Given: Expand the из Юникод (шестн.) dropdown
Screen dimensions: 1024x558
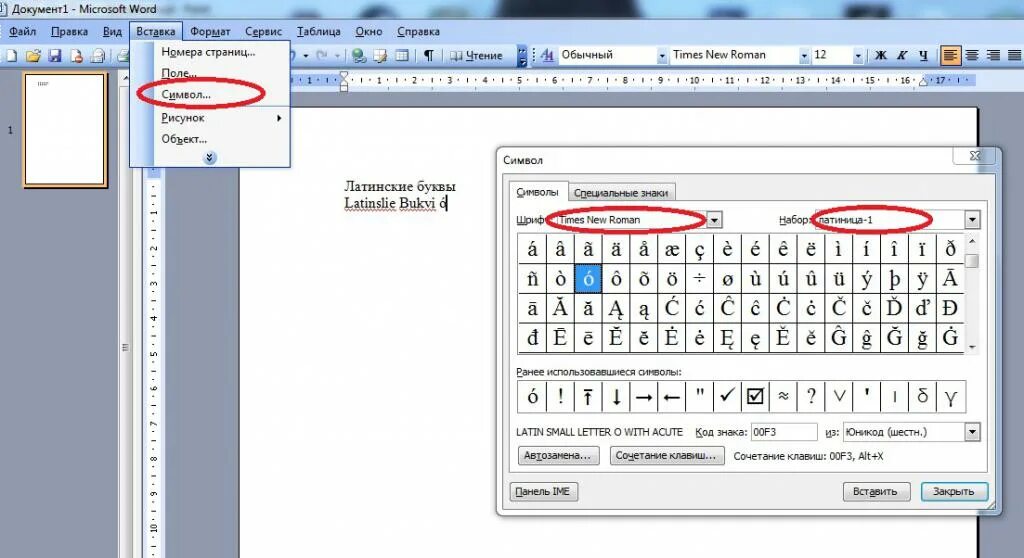Looking at the screenshot, I should [x=972, y=432].
